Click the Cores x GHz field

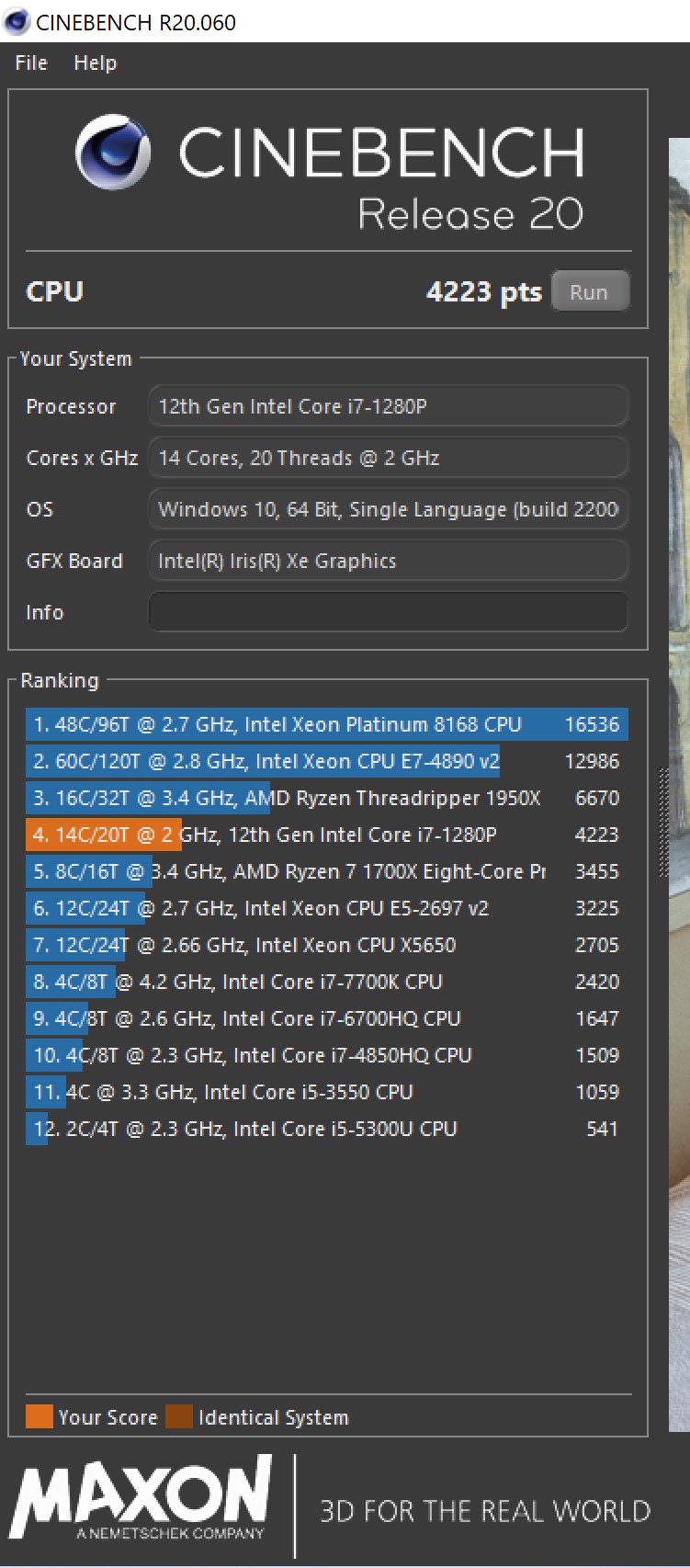pos(389,458)
